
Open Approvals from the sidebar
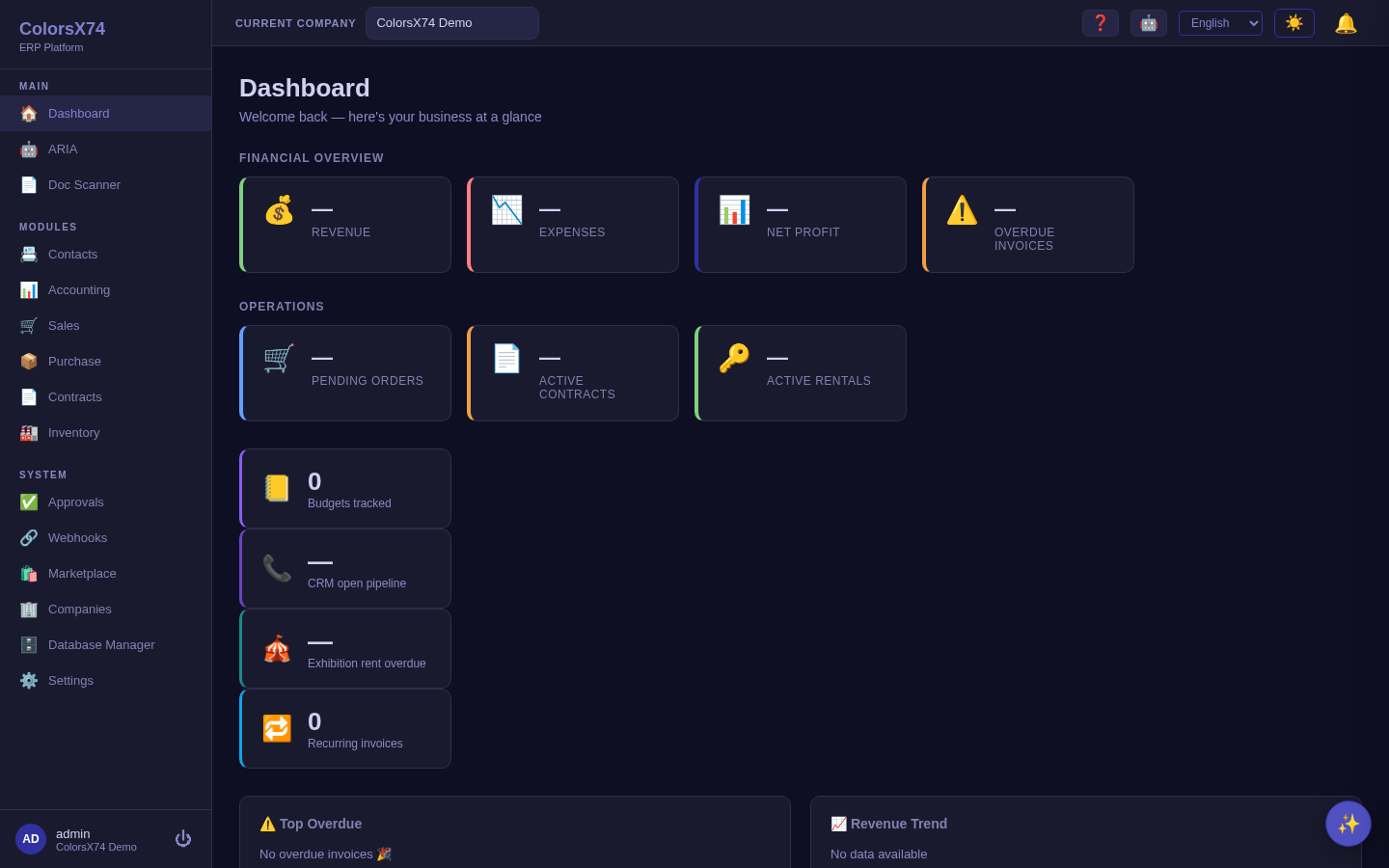click(x=105, y=502)
